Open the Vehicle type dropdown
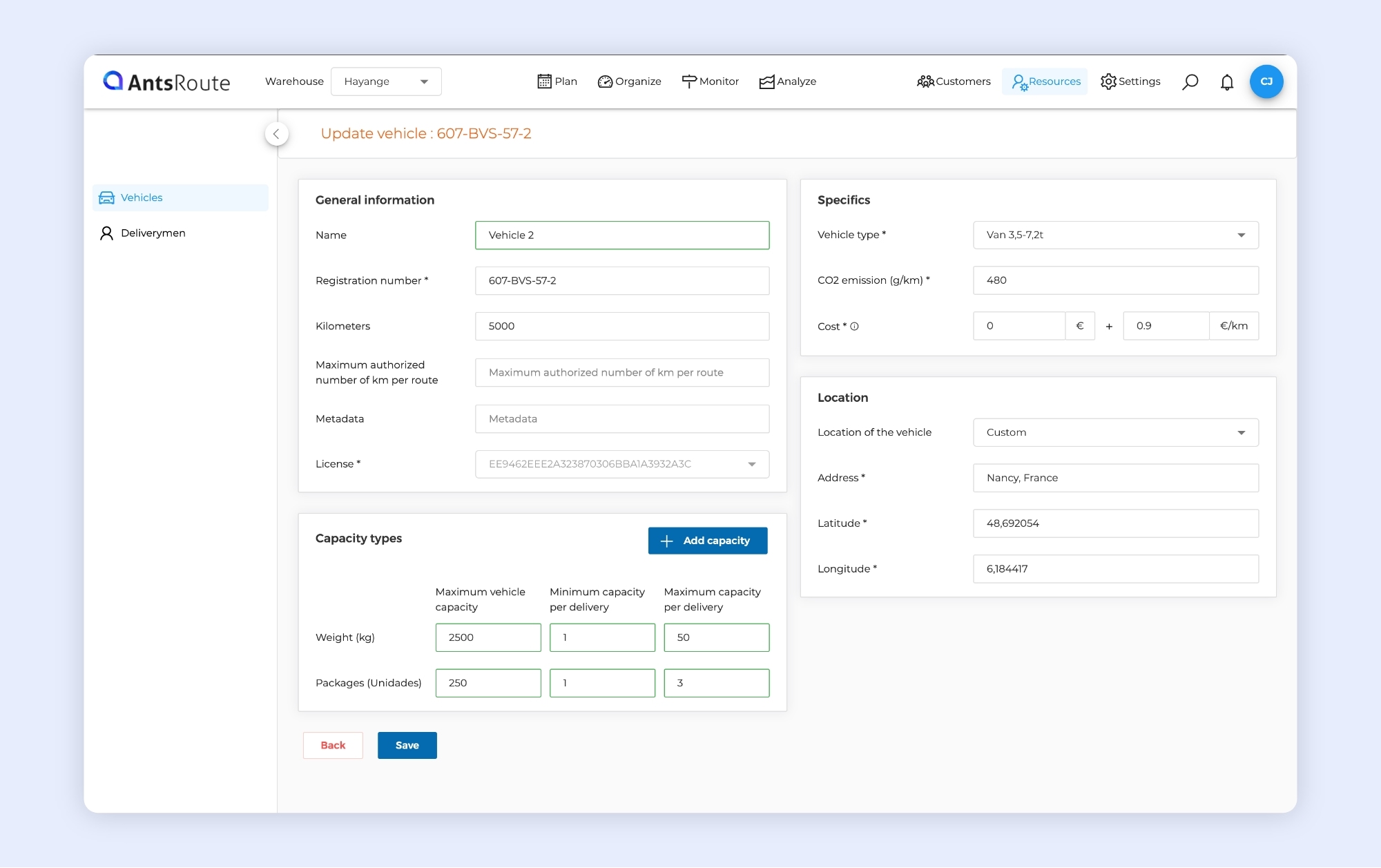 click(x=1115, y=235)
